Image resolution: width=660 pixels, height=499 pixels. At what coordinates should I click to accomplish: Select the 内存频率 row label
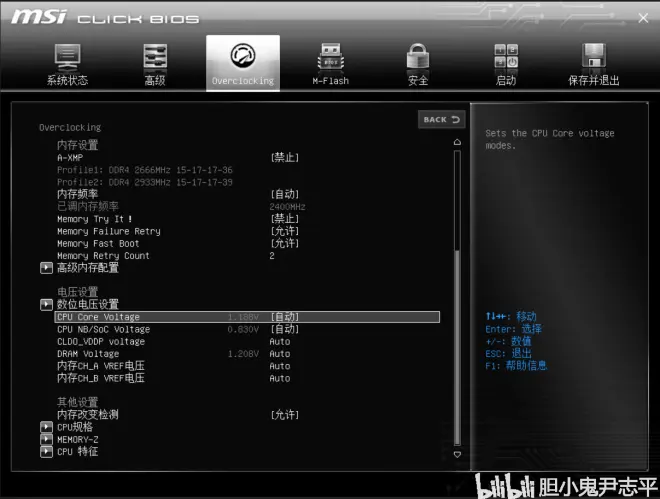77,194
